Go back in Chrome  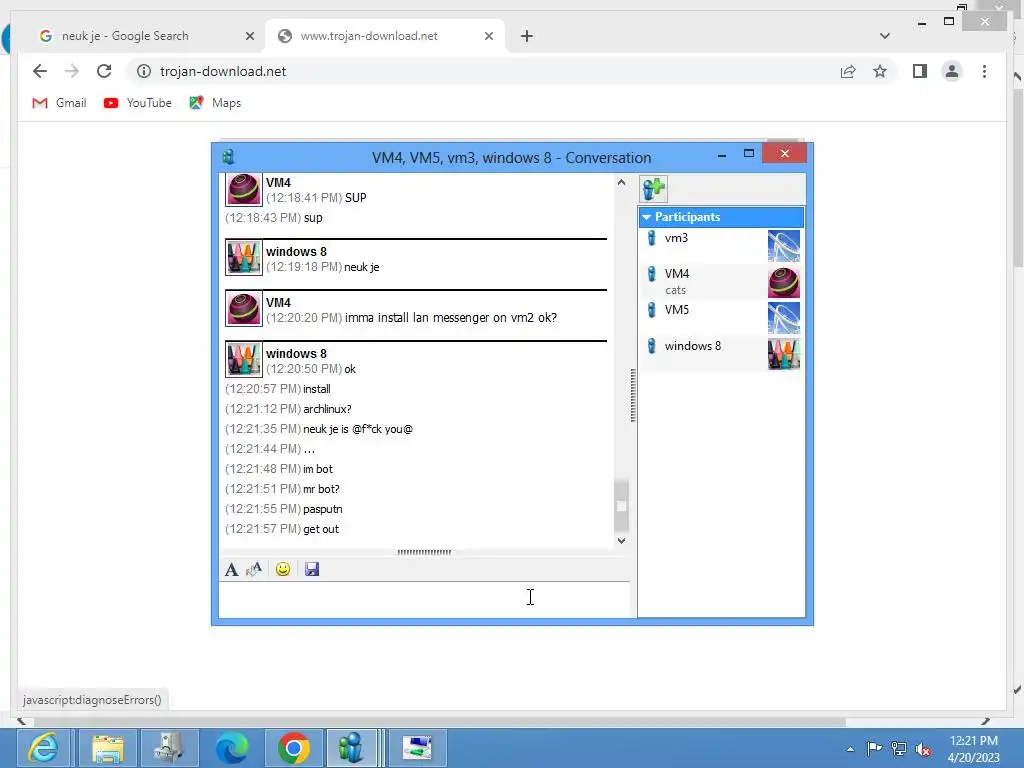tap(40, 71)
